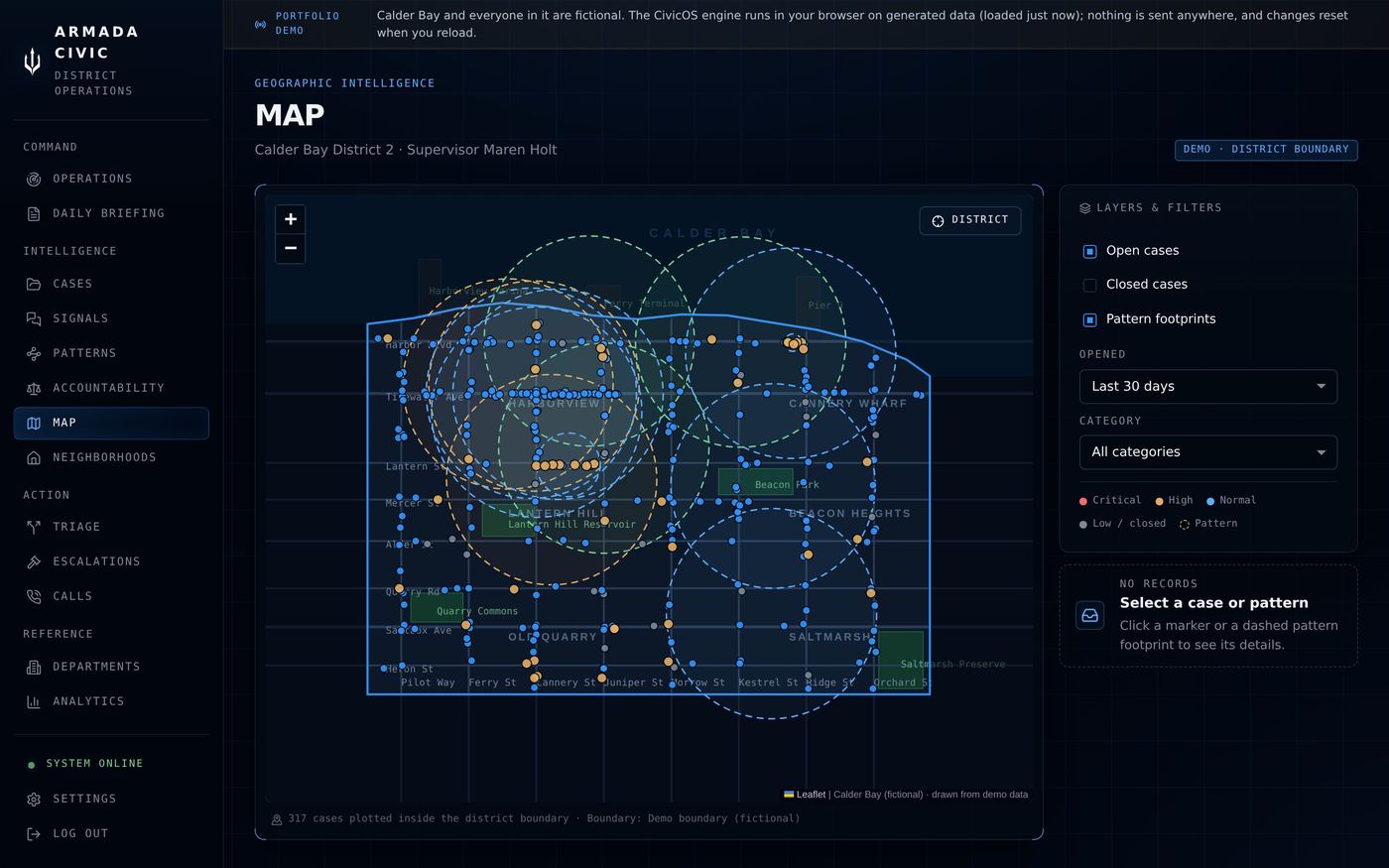The image size is (1389, 868).
Task: Enable the Closed cases checkbox
Action: point(1089,285)
